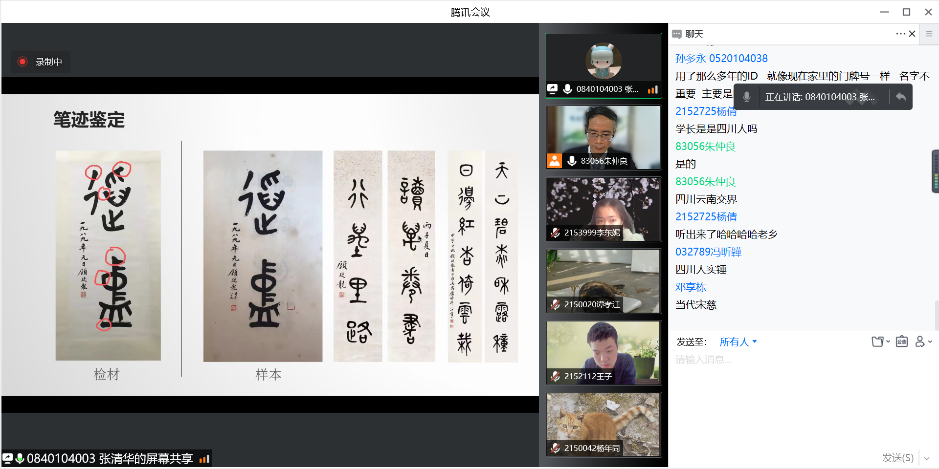Click microphone icon in the speaking-now popup
939x469 pixels.
pos(746,97)
